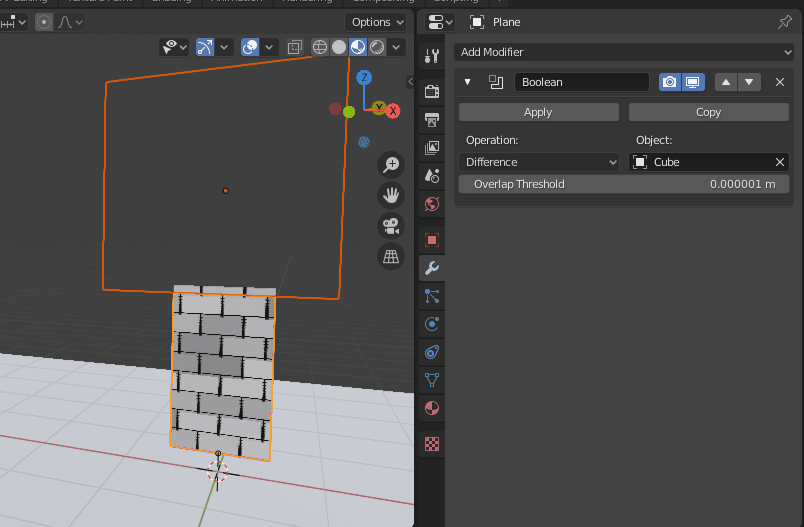Open the Object properties tab

(432, 240)
